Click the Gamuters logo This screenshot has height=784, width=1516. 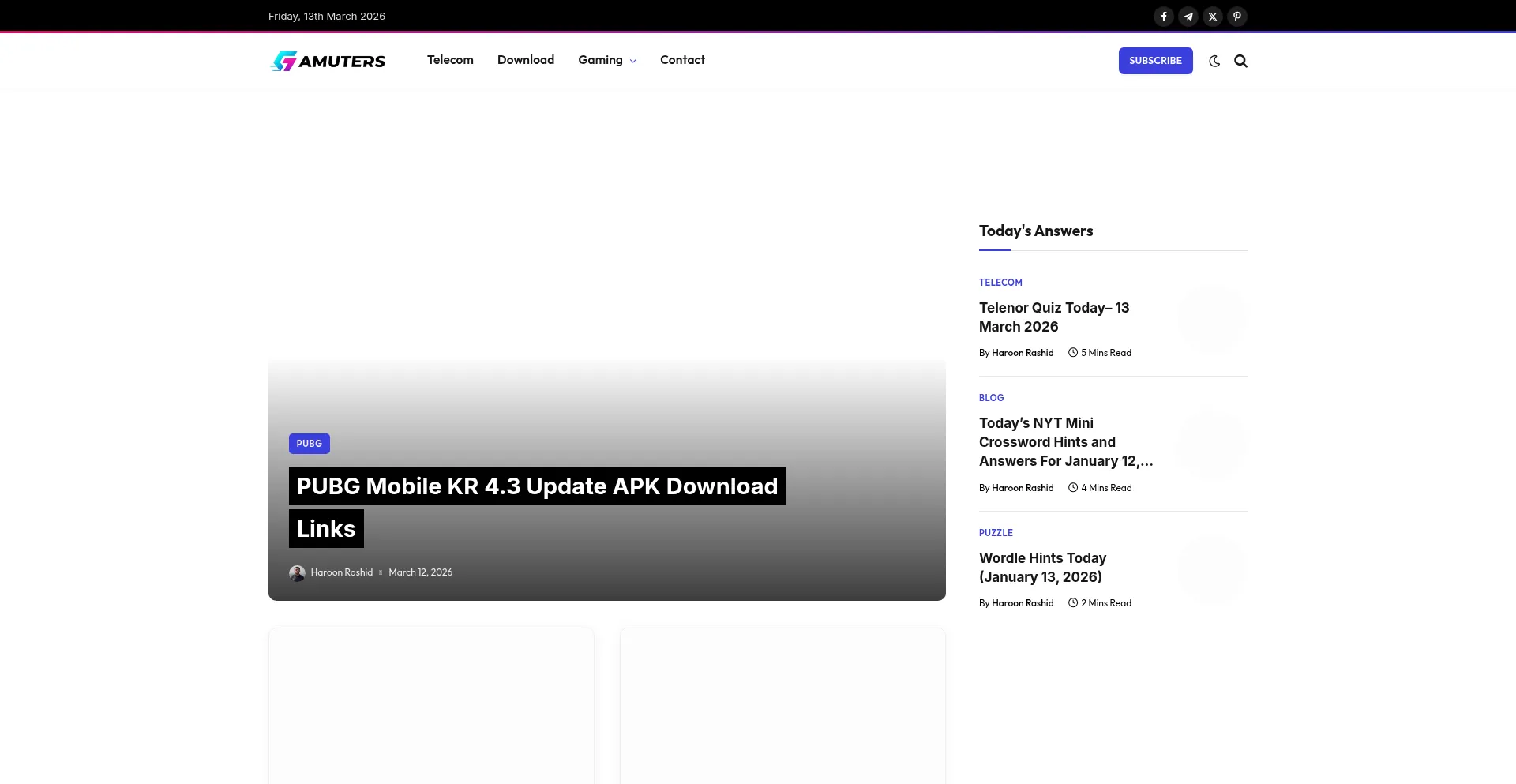(x=328, y=61)
